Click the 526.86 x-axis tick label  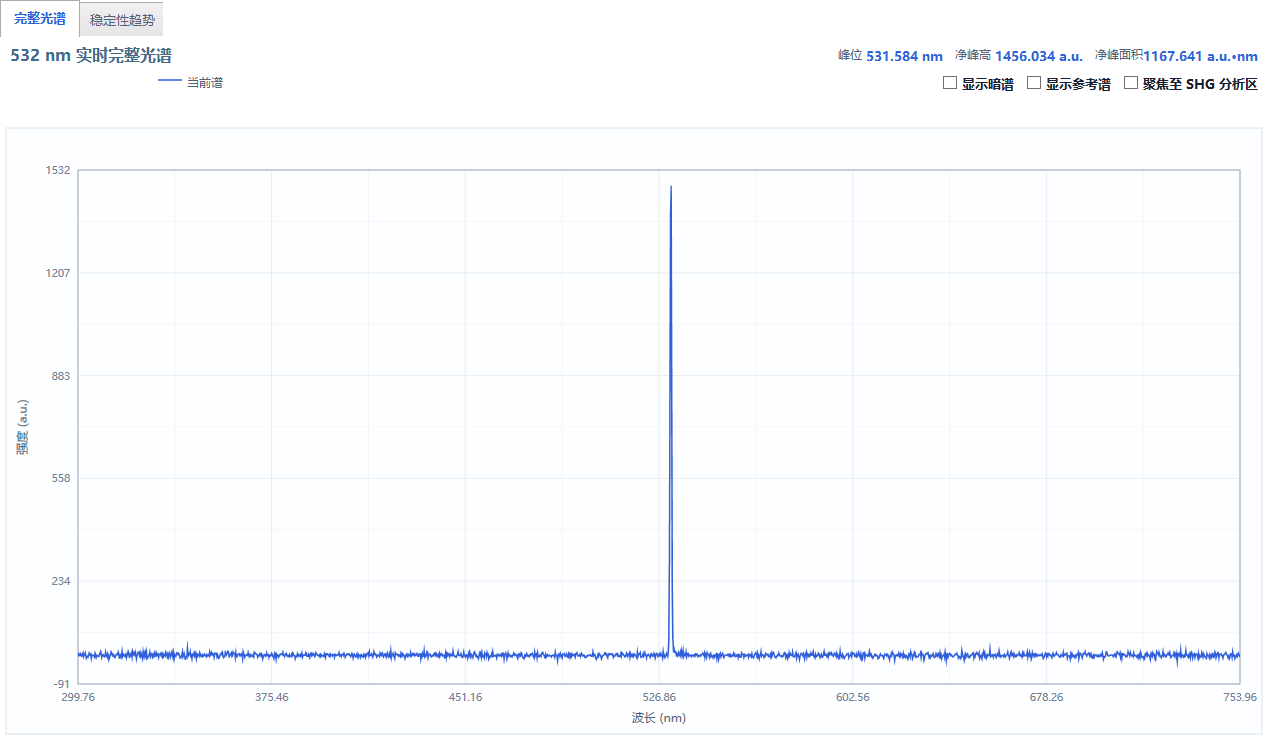[659, 697]
